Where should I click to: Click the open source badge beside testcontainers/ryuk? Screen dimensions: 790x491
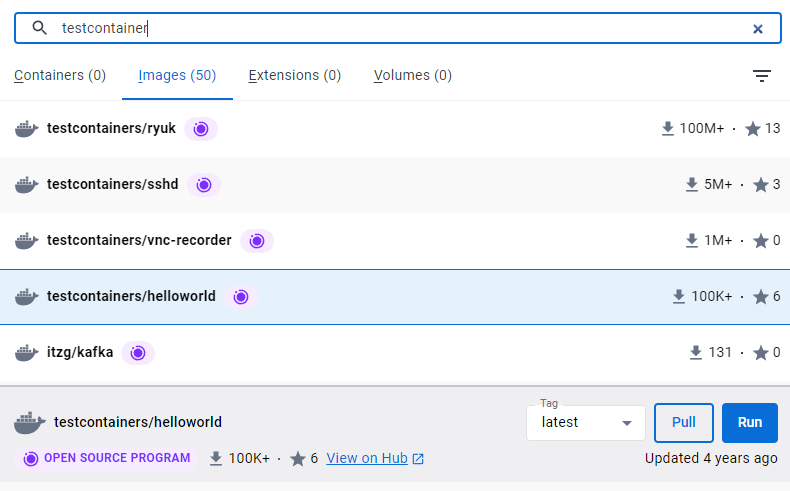pyautogui.click(x=201, y=129)
